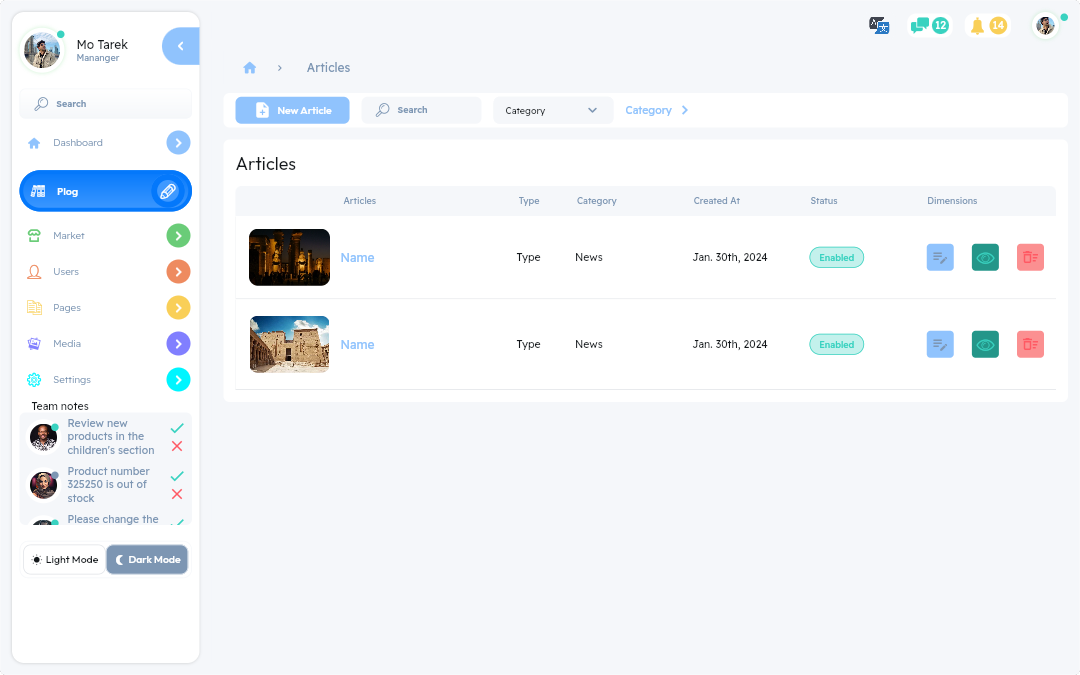This screenshot has height=675, width=1080.
Task: Create a New Article
Action: pos(292,110)
